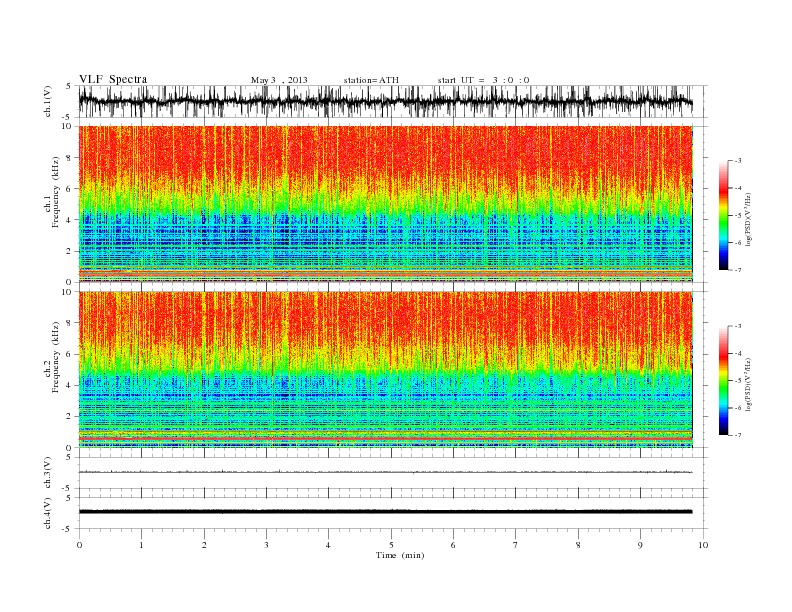Click the 'station=ATH' label
This screenshot has height=612, width=792.
(371, 80)
